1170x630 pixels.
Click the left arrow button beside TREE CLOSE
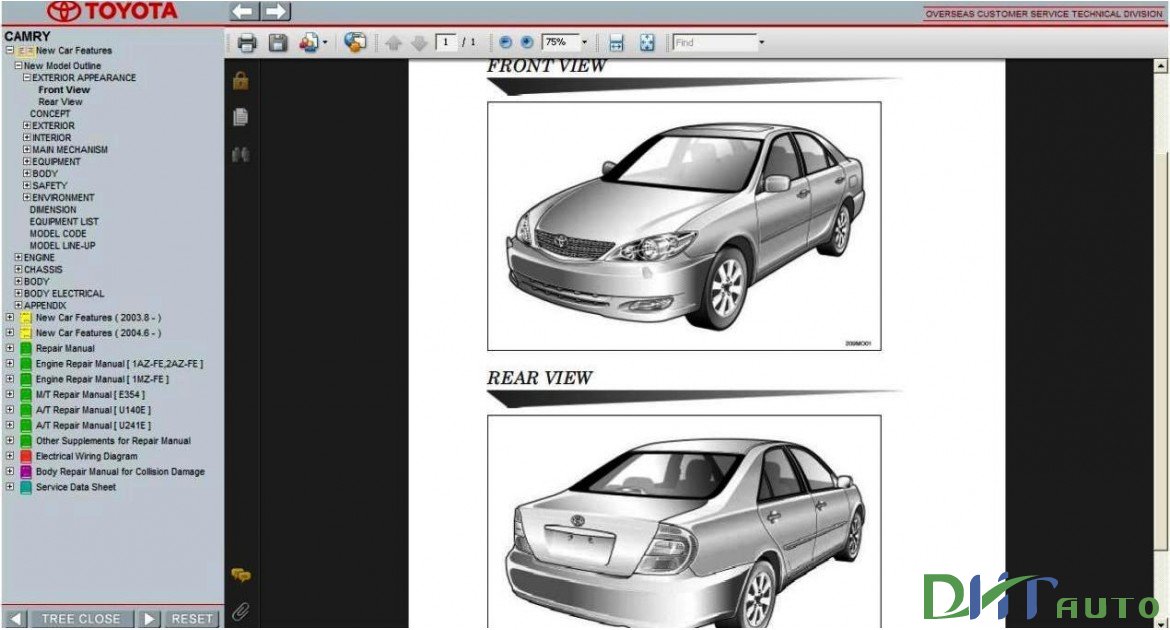pyautogui.click(x=15, y=619)
